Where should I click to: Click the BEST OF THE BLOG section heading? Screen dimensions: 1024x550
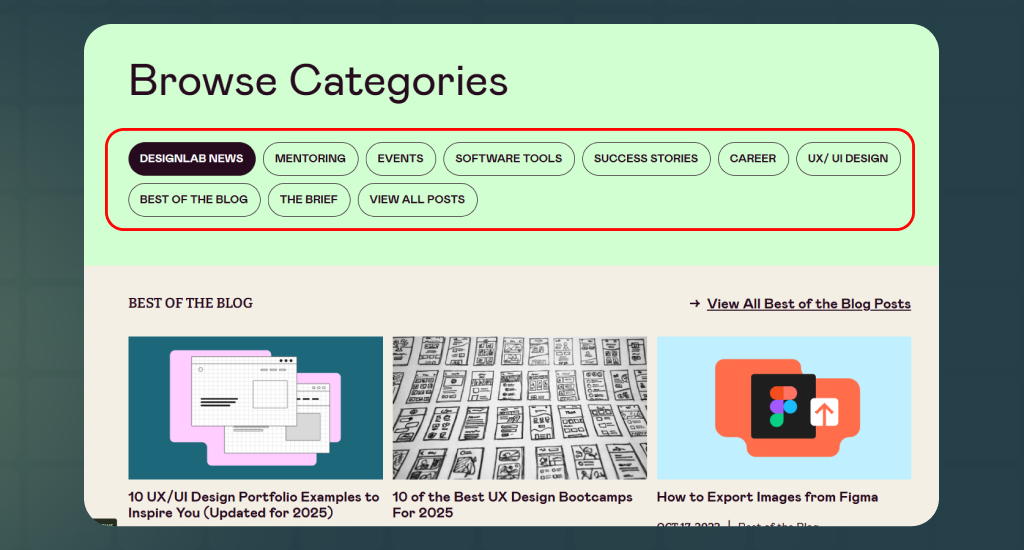pyautogui.click(x=191, y=303)
